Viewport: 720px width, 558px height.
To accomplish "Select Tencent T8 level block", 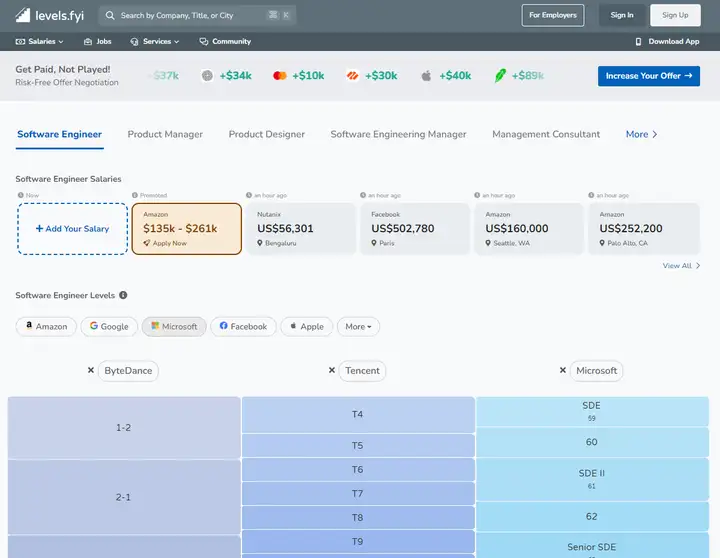I will pyautogui.click(x=358, y=518).
